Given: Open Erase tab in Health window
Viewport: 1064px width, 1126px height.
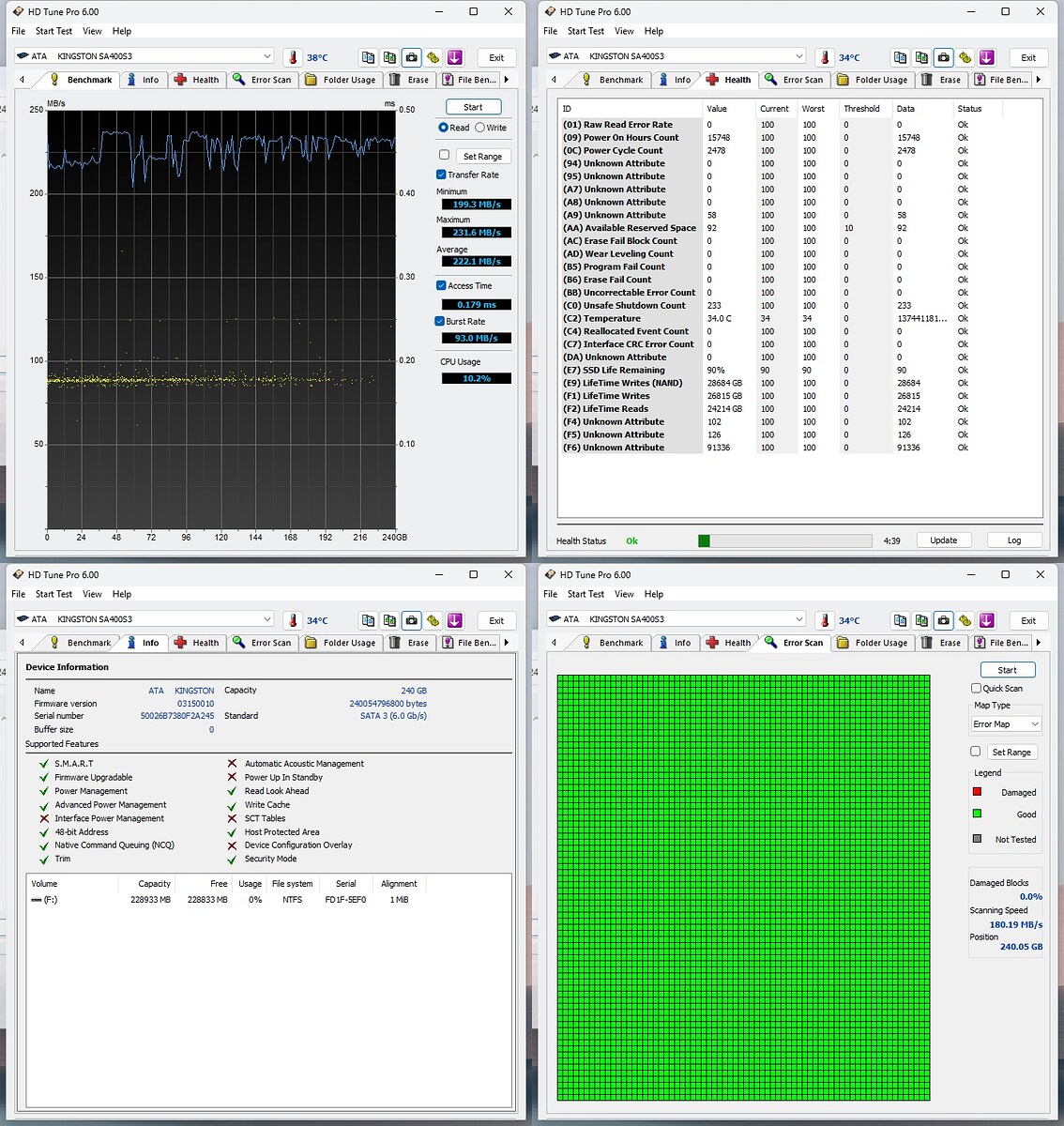Looking at the screenshot, I should tap(941, 80).
